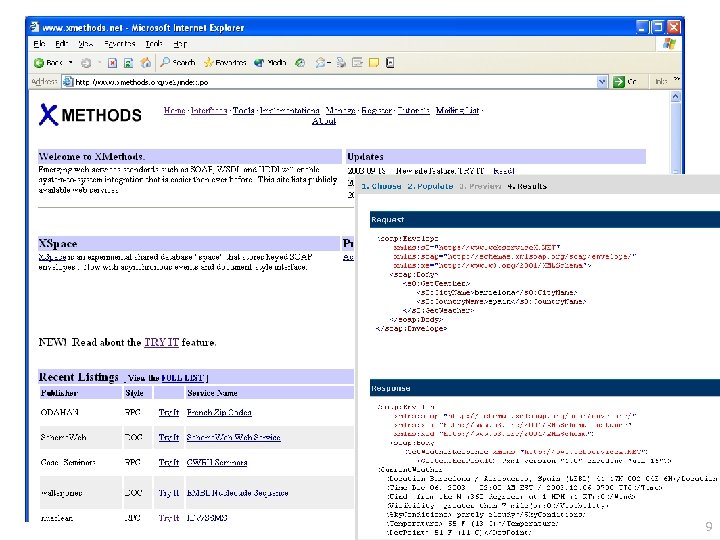
Task: Open the About navigation link
Action: pos(324,121)
